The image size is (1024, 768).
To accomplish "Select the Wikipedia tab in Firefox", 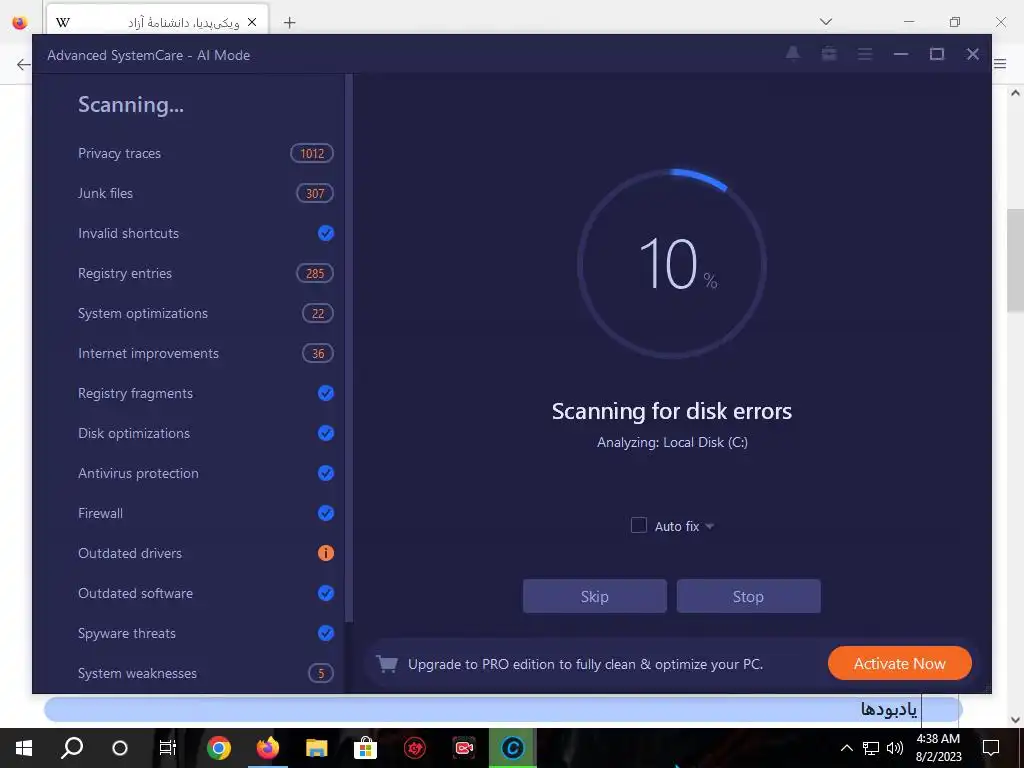I will click(157, 22).
